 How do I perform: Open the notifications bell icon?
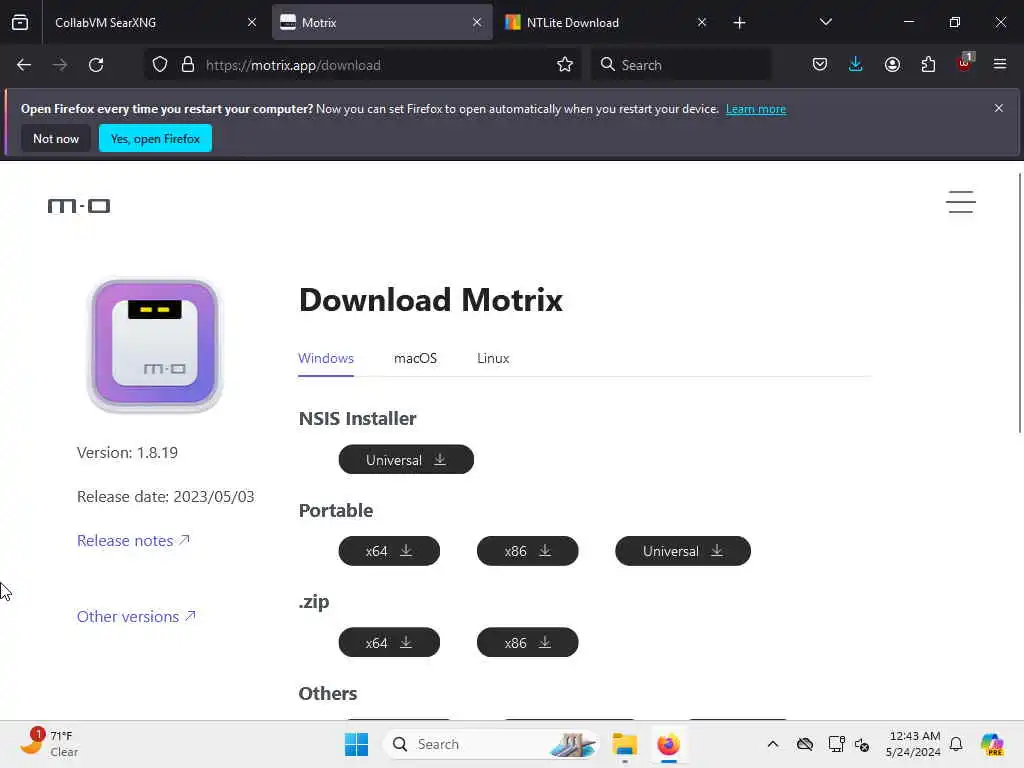[956, 744]
